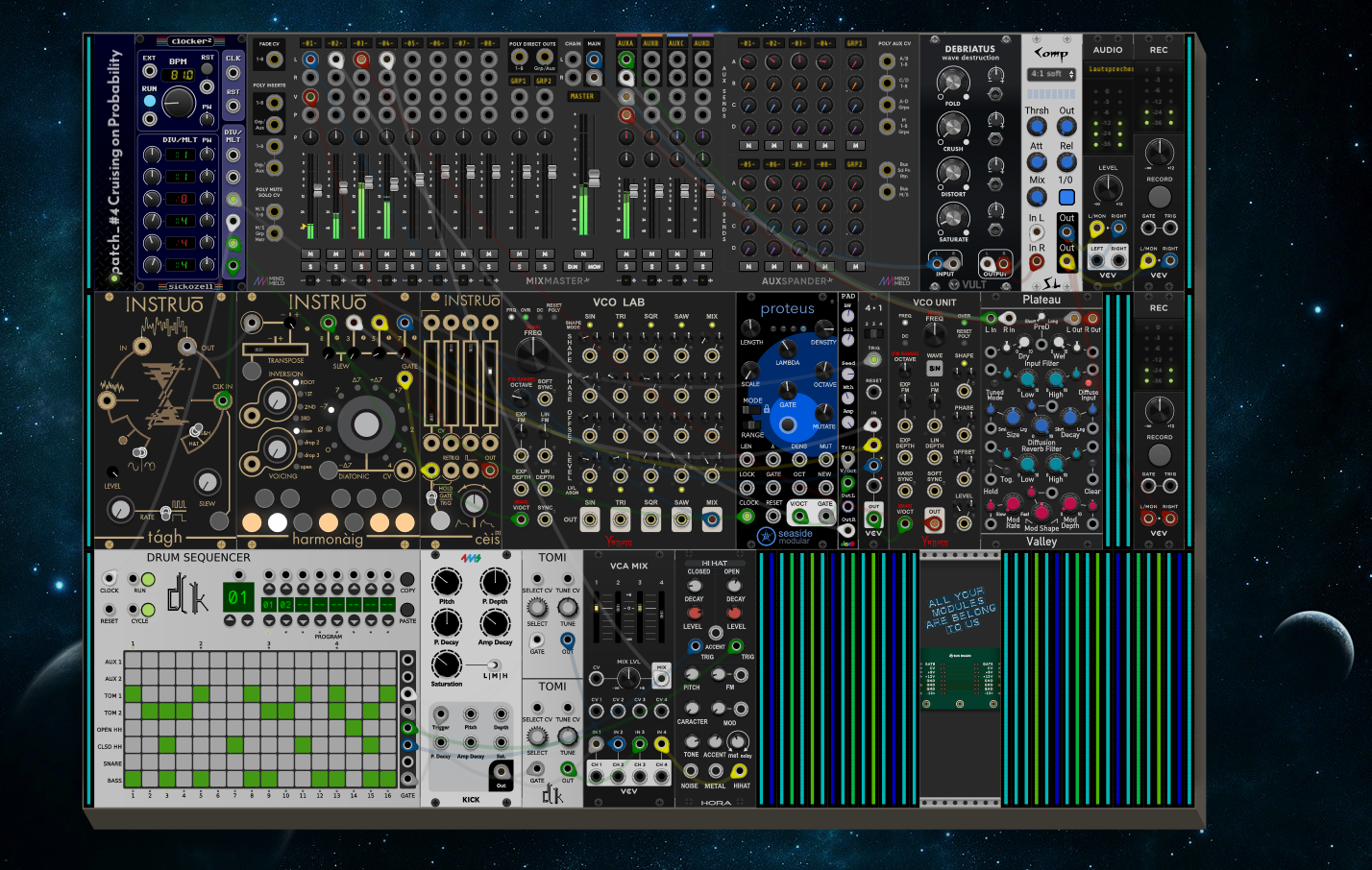
Task: Select the AUXA label on the mixer
Action: (625, 43)
